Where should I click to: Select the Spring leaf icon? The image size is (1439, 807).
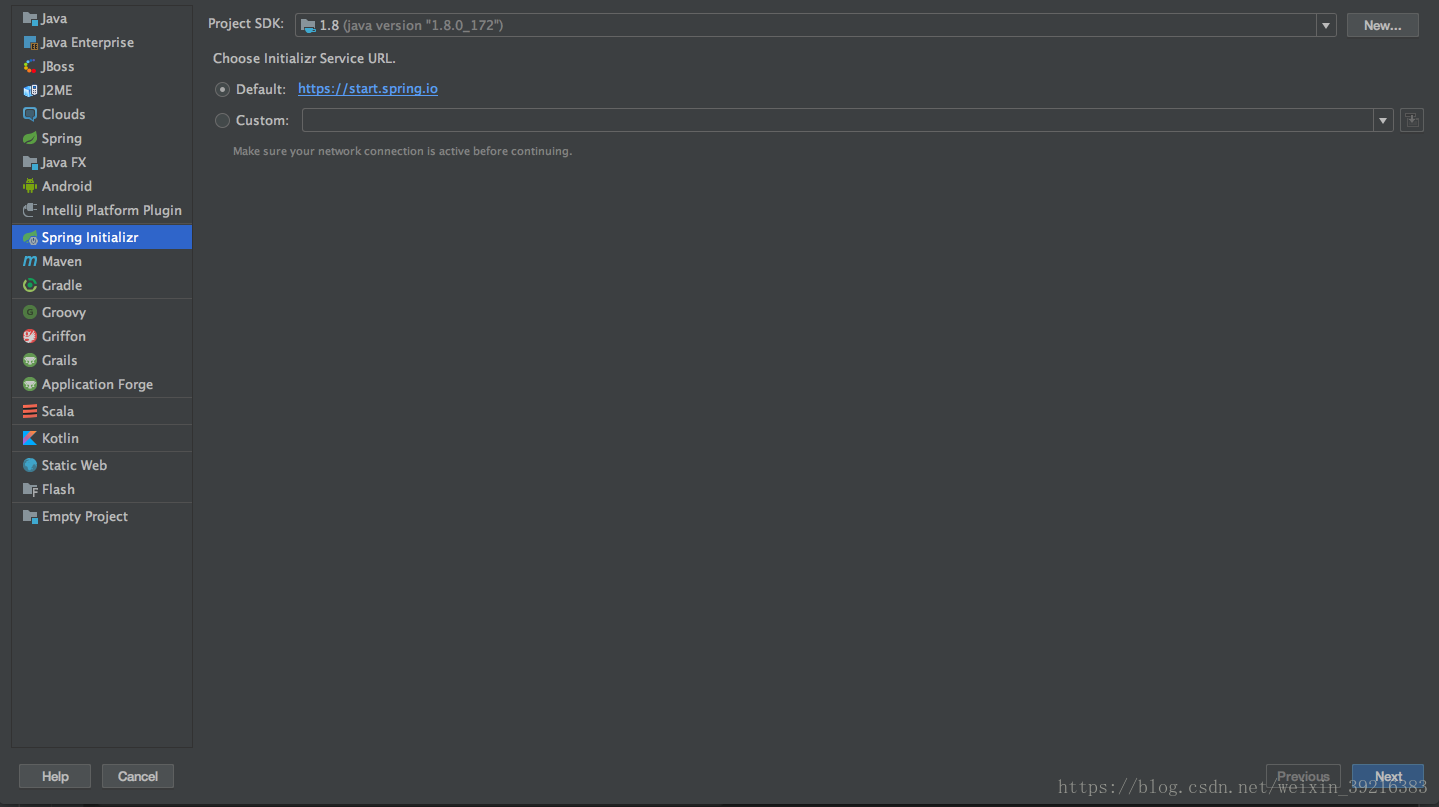coord(30,139)
